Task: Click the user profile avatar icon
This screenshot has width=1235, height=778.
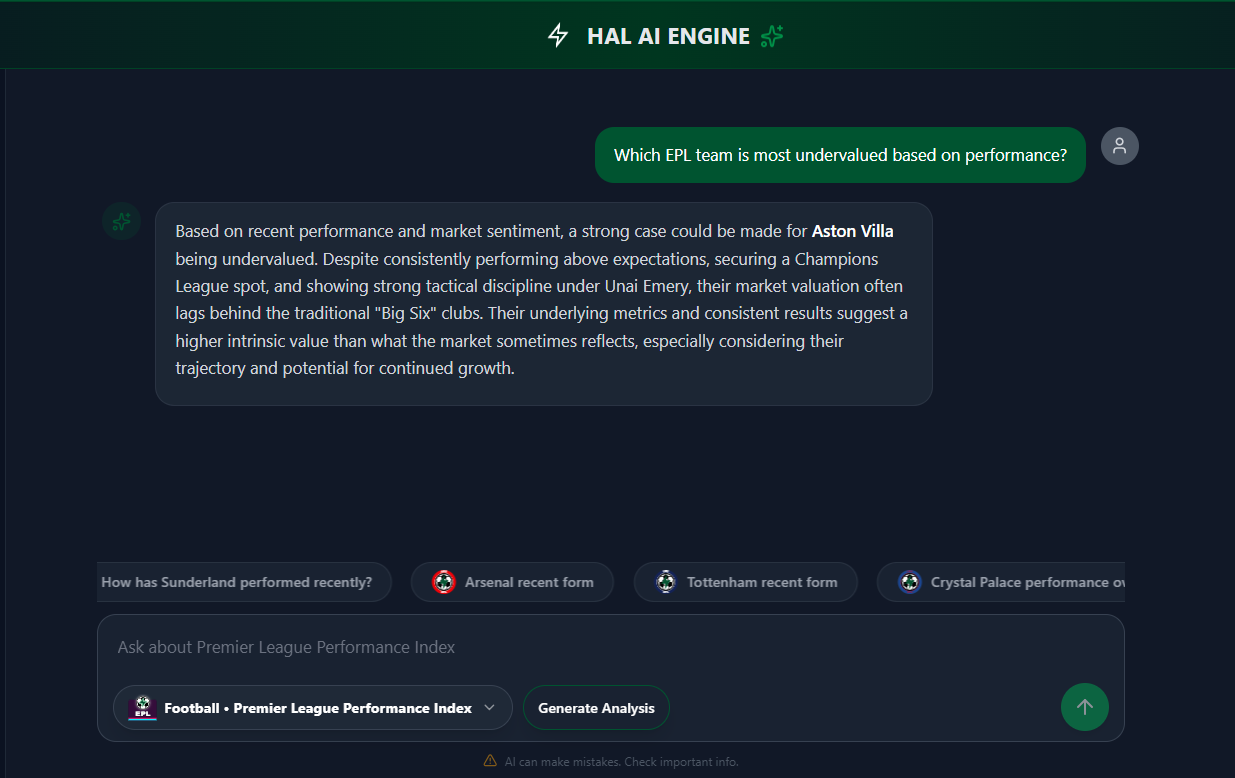Action: point(1119,146)
